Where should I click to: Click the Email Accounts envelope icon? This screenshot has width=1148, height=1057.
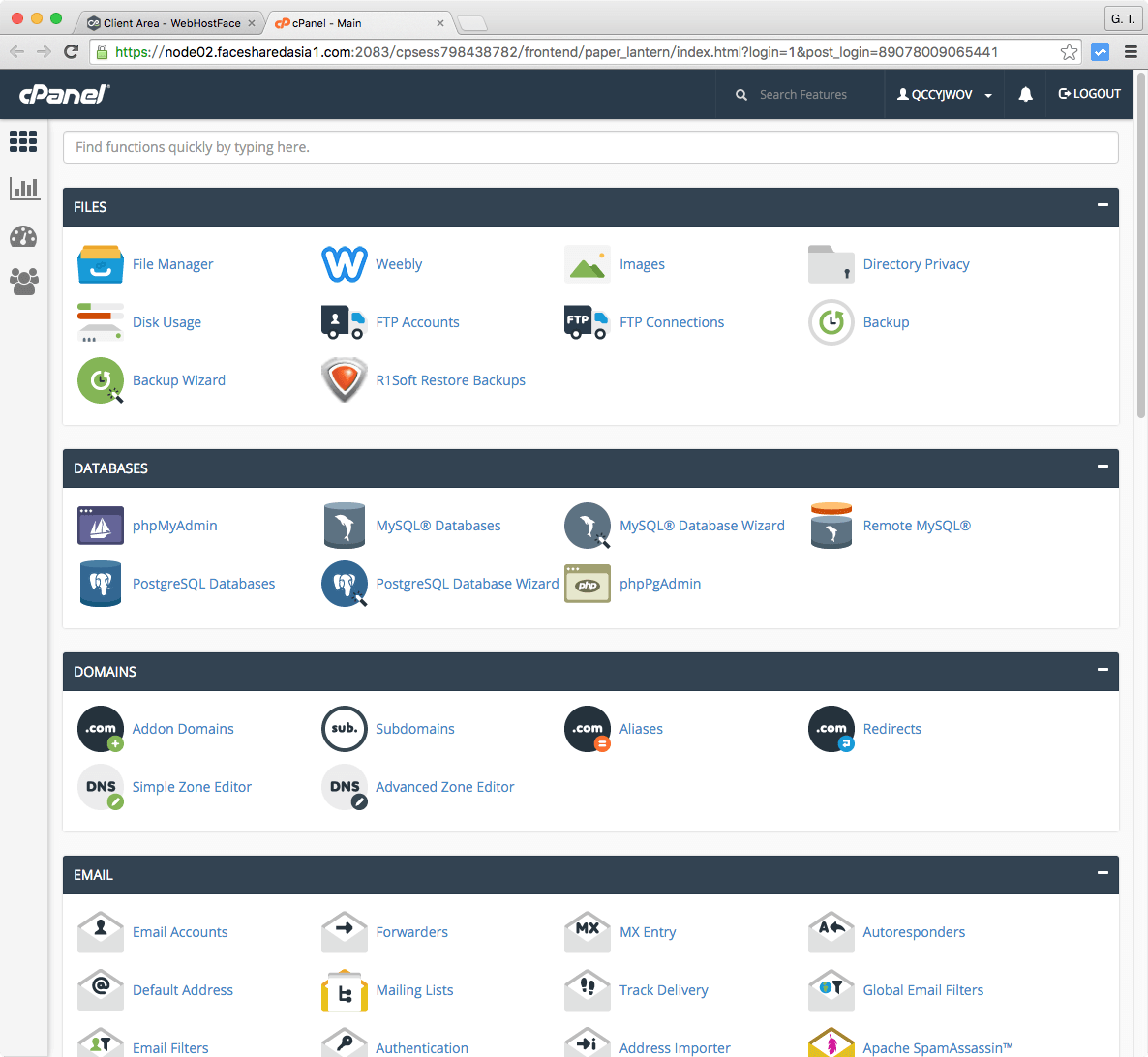click(x=100, y=931)
